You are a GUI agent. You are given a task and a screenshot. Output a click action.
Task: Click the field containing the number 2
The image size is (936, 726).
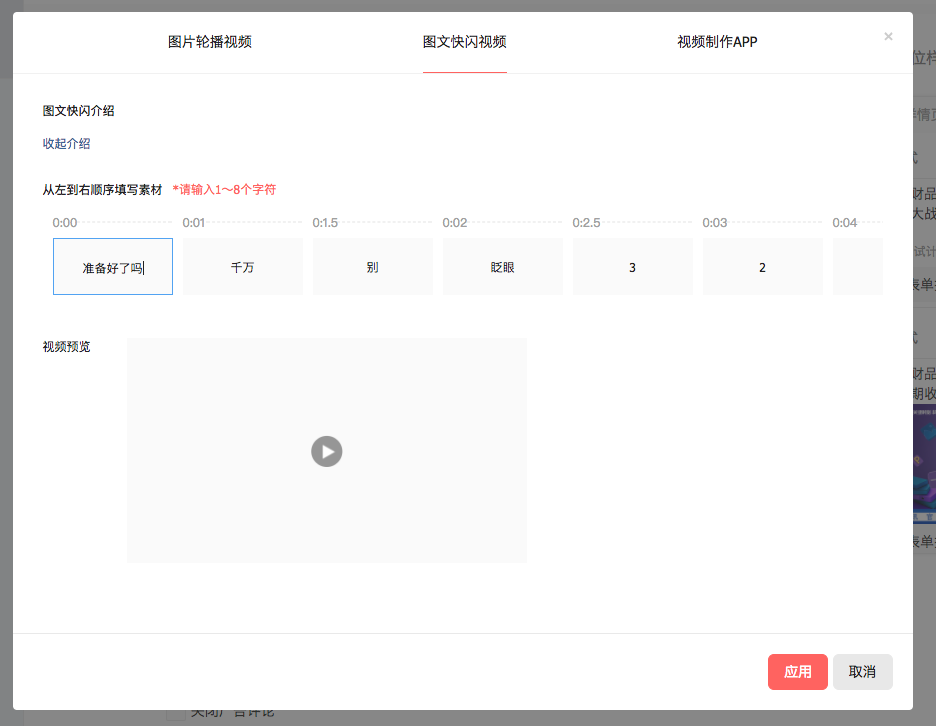pyautogui.click(x=762, y=267)
